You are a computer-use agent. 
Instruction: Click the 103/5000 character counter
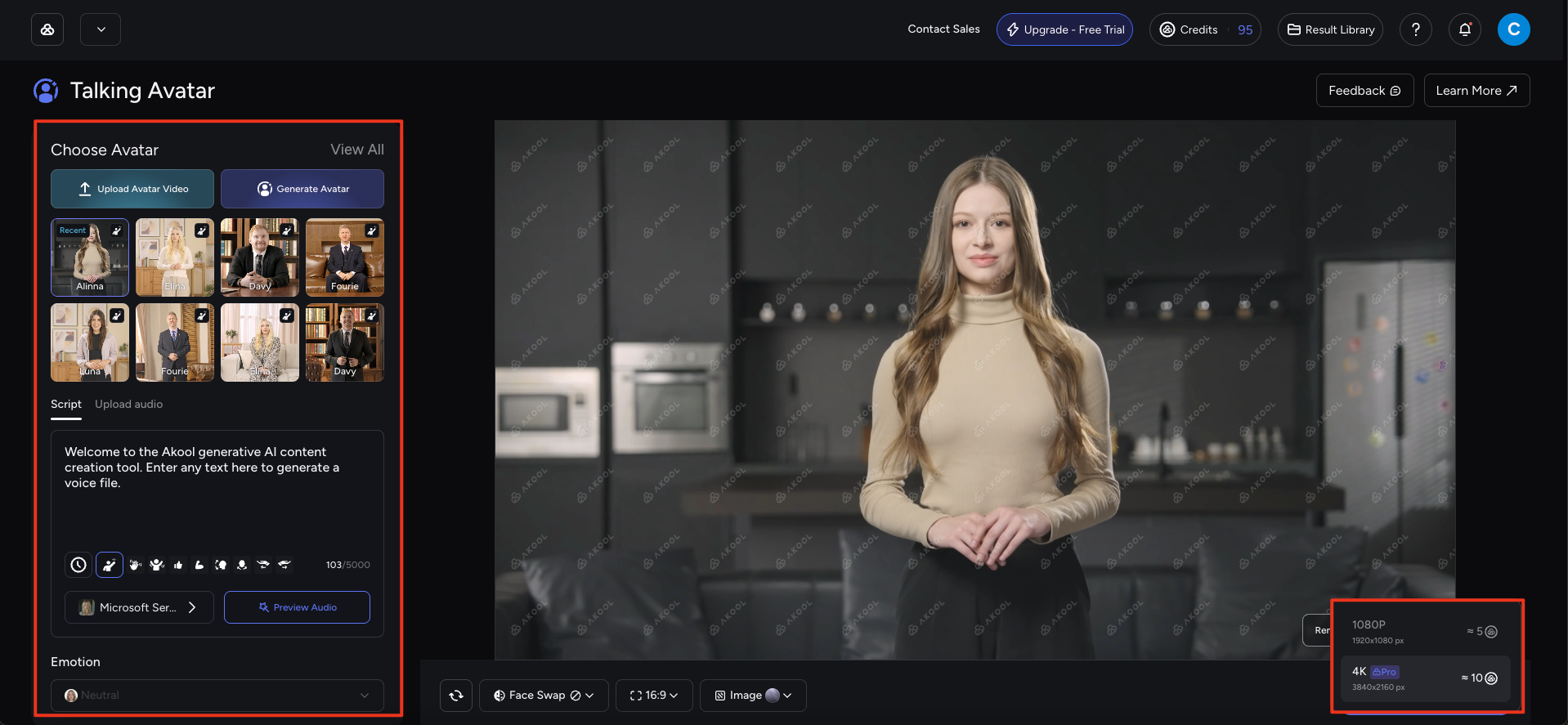point(347,565)
